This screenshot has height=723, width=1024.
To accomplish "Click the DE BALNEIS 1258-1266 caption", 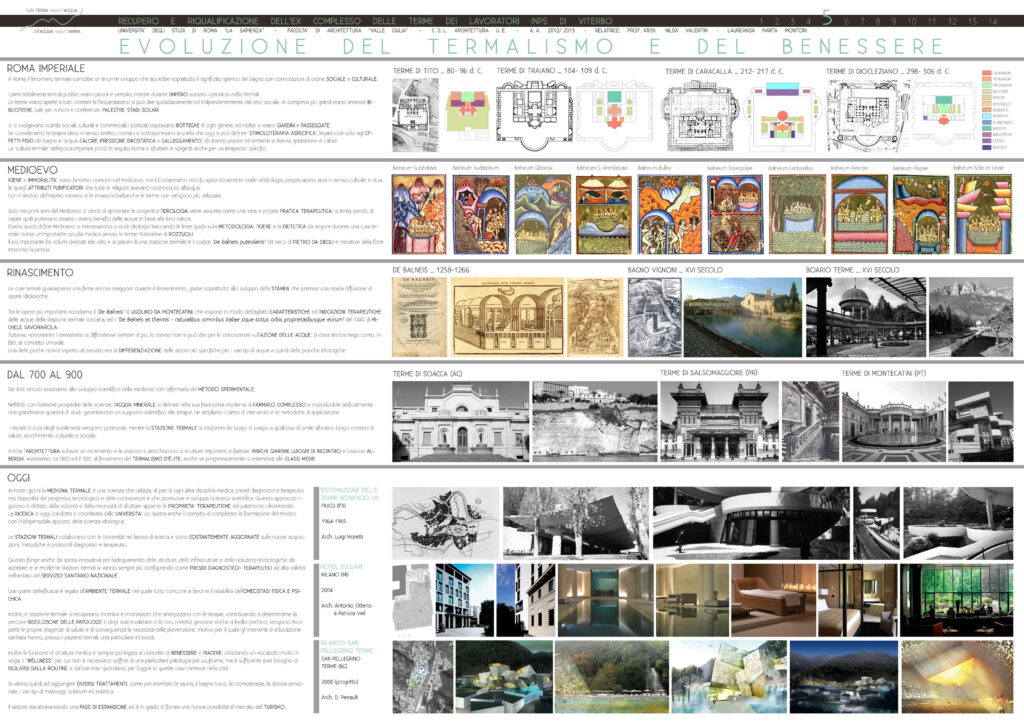I will [x=430, y=270].
